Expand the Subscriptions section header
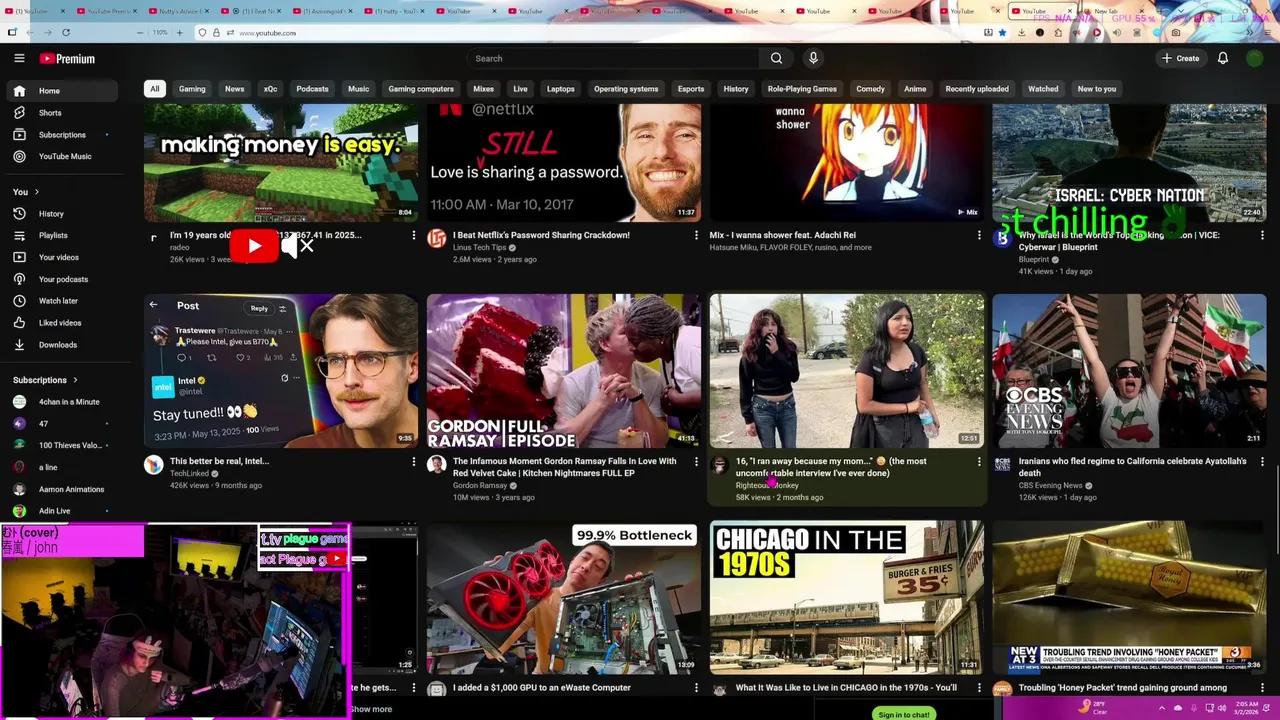The height and width of the screenshot is (720, 1280). click(x=45, y=380)
